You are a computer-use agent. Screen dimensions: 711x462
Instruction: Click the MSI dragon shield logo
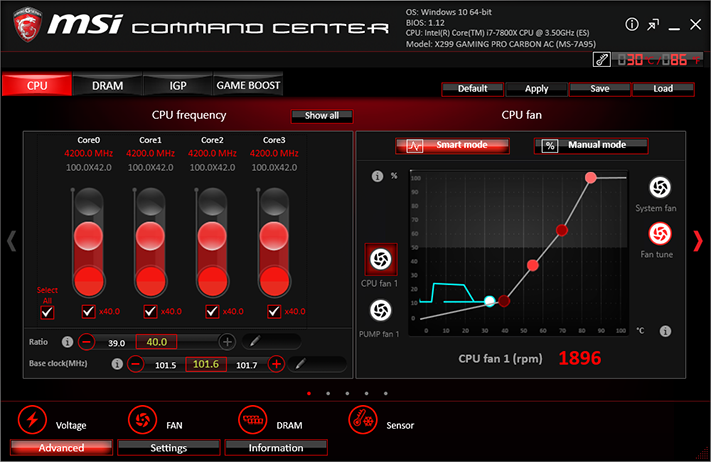point(28,25)
